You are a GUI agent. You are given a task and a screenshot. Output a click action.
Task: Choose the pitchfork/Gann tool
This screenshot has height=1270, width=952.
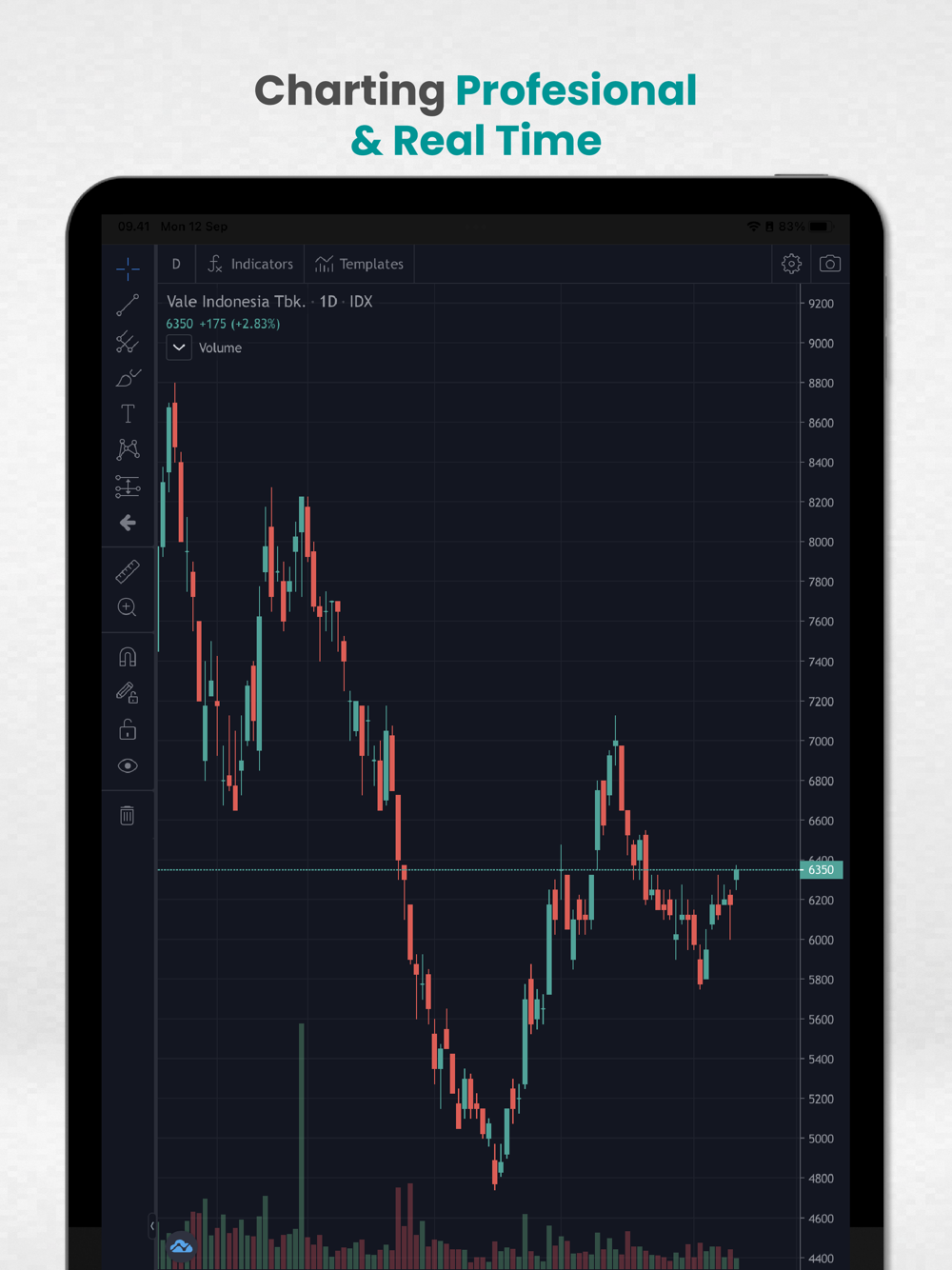(128, 341)
